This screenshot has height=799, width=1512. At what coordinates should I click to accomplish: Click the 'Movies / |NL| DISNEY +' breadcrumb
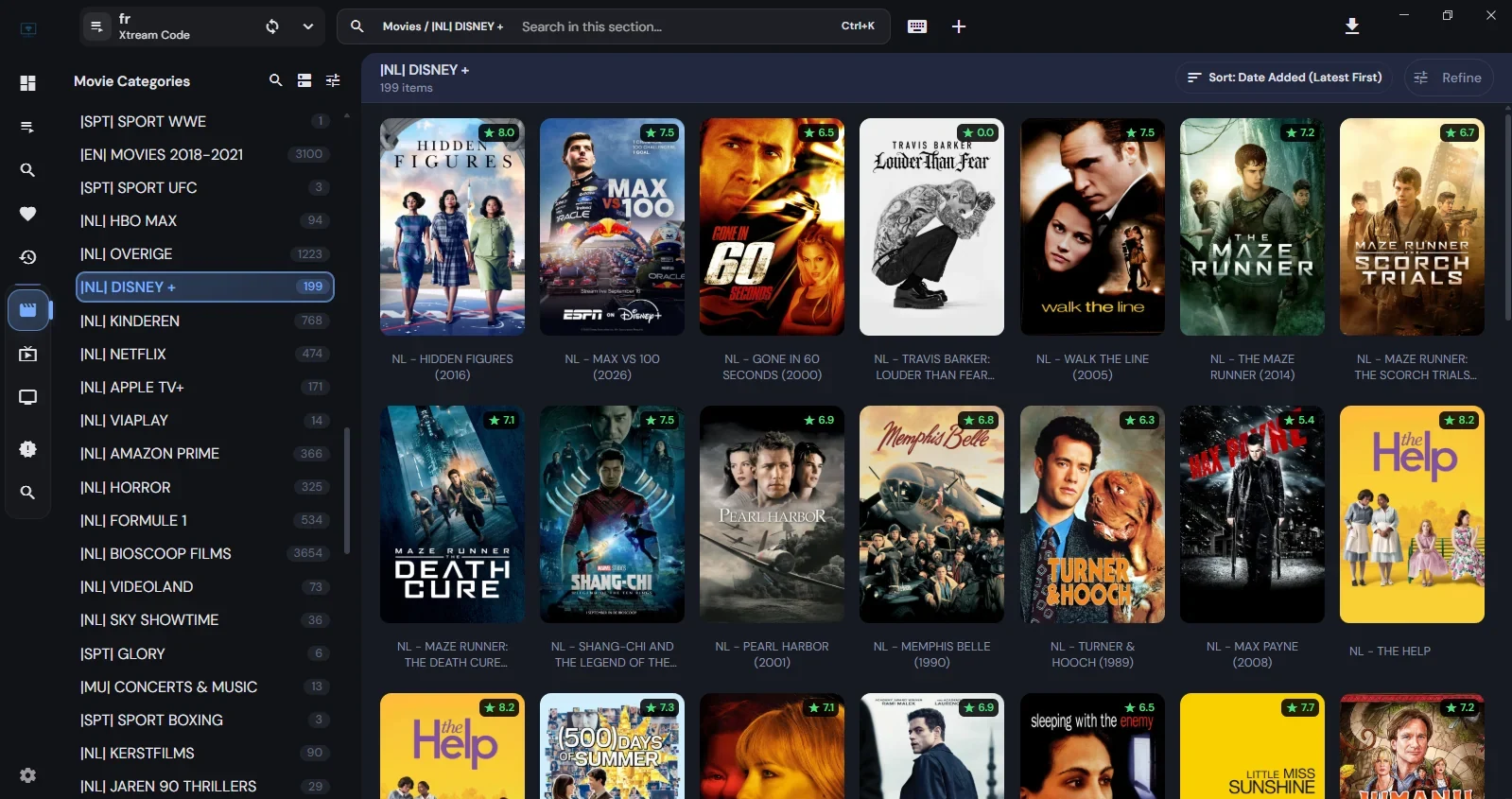[443, 26]
